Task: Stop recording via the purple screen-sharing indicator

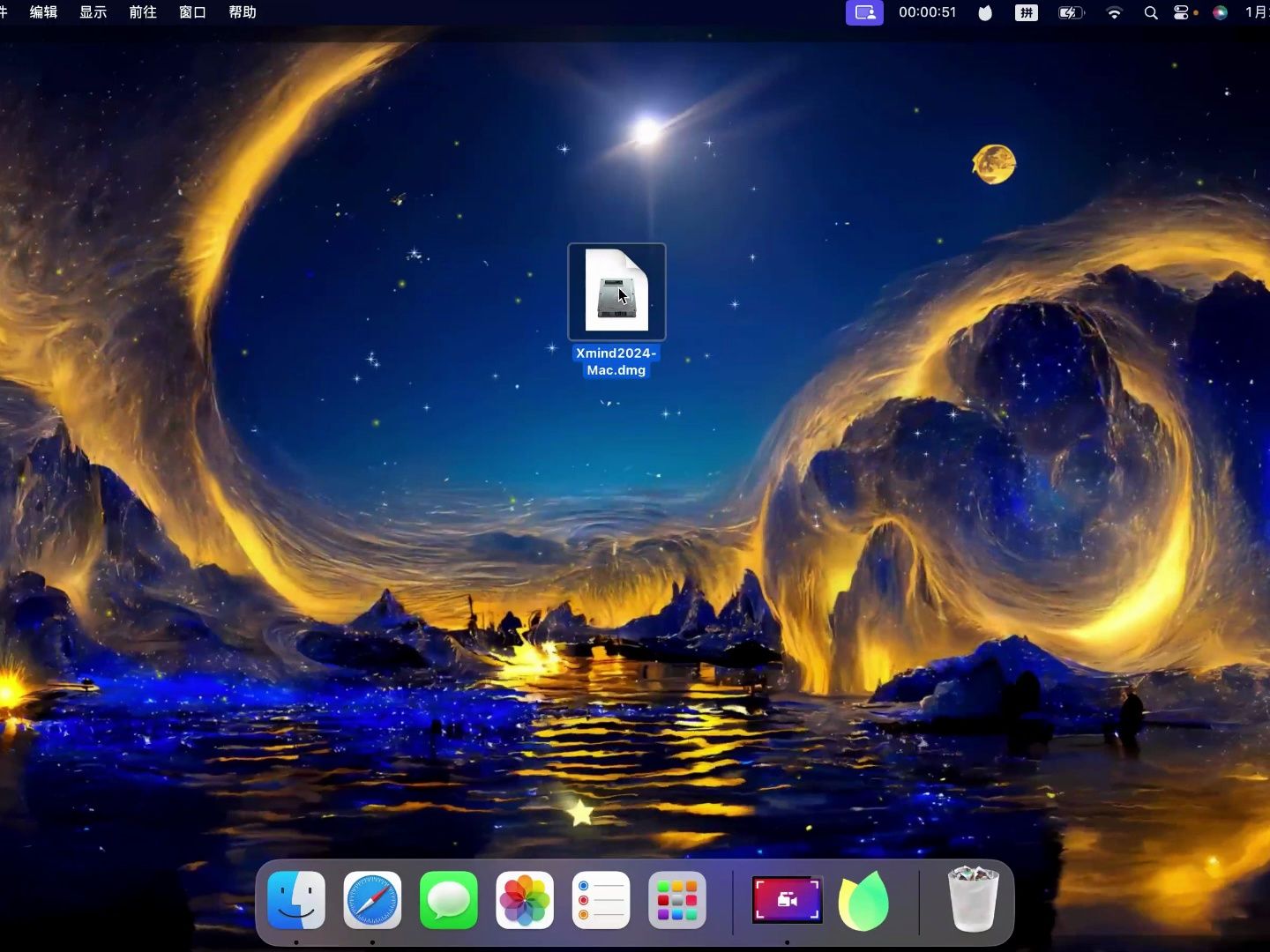Action: tap(864, 13)
